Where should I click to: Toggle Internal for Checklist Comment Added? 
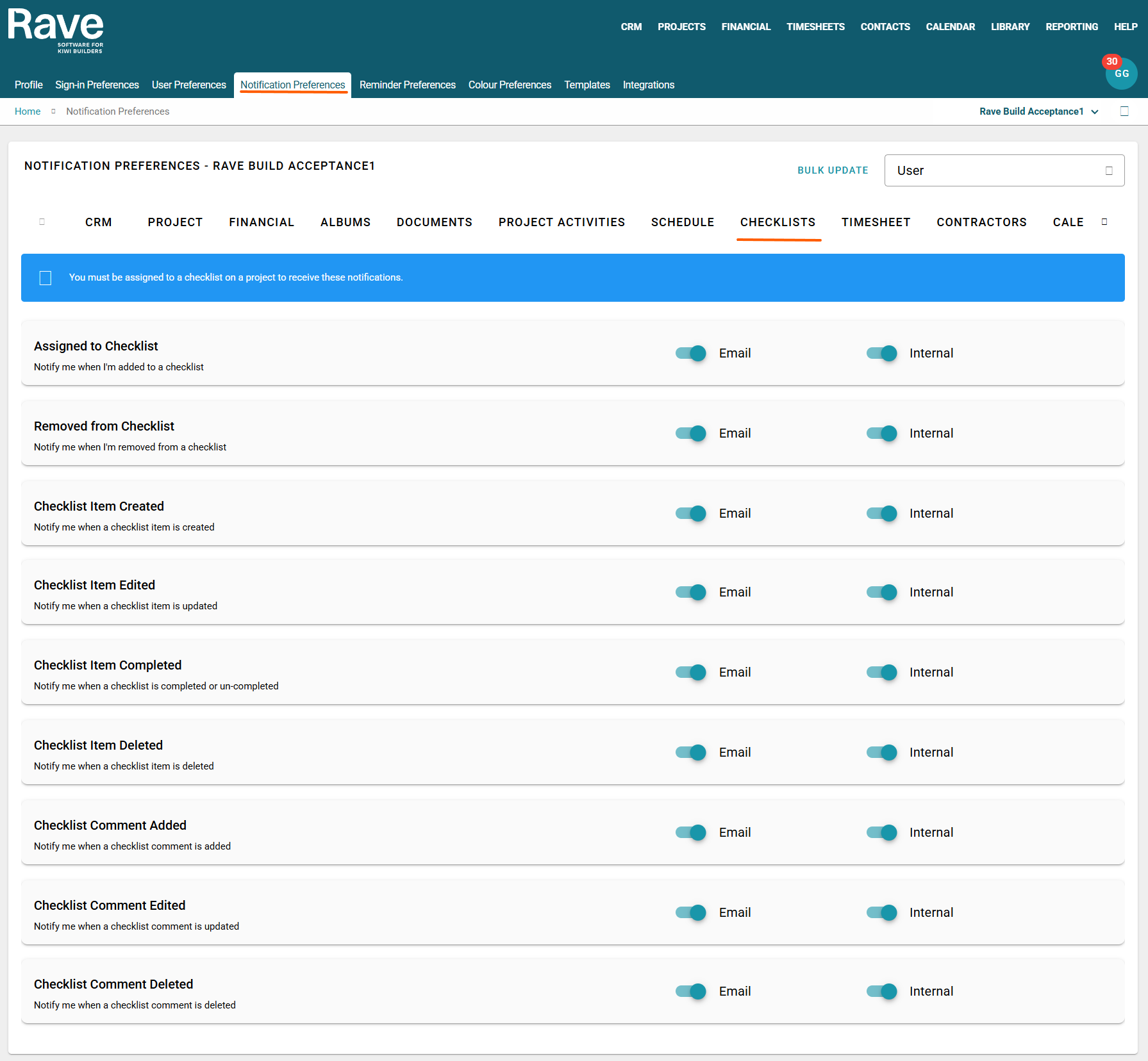pyautogui.click(x=882, y=832)
